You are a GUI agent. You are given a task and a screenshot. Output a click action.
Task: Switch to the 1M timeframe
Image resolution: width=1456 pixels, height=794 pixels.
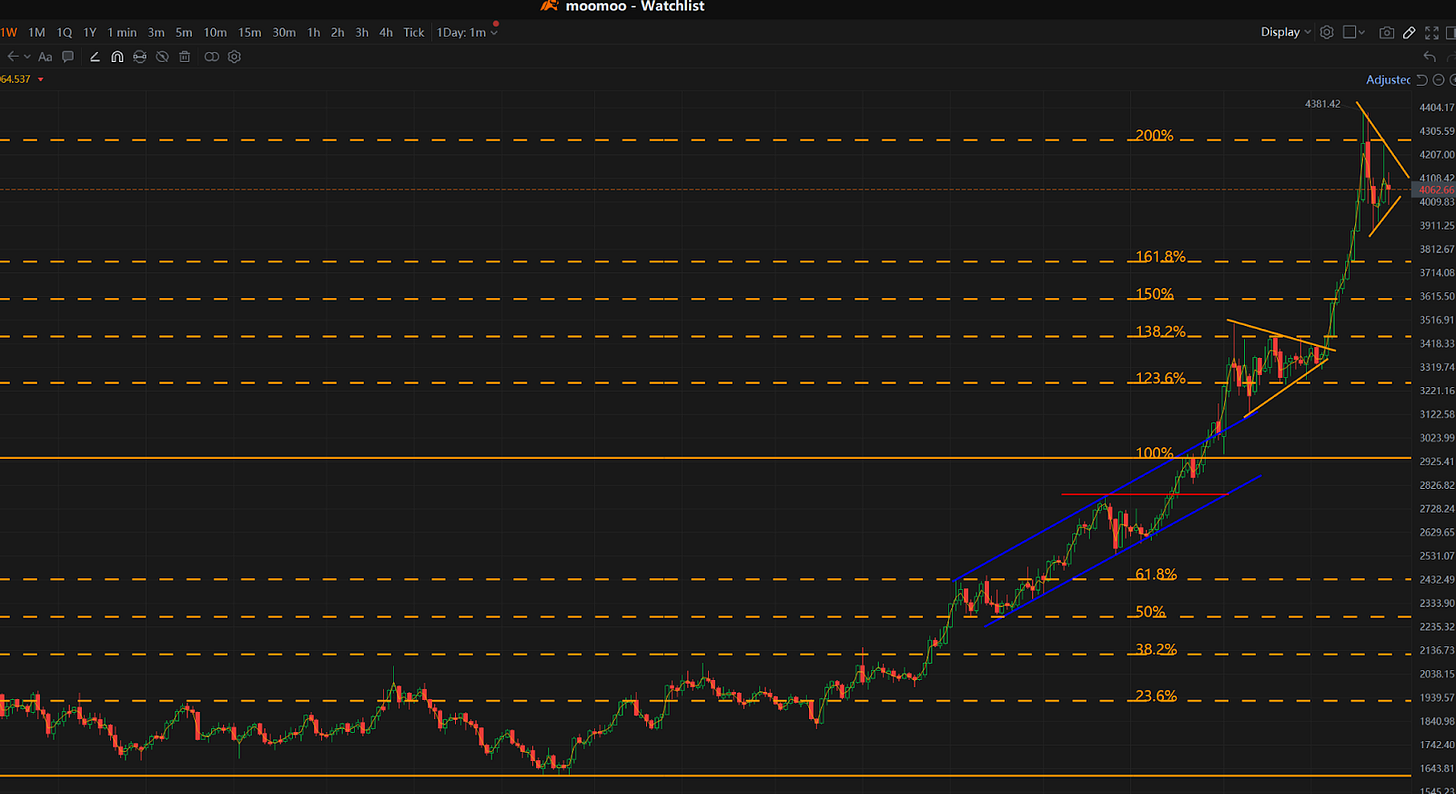tap(37, 32)
